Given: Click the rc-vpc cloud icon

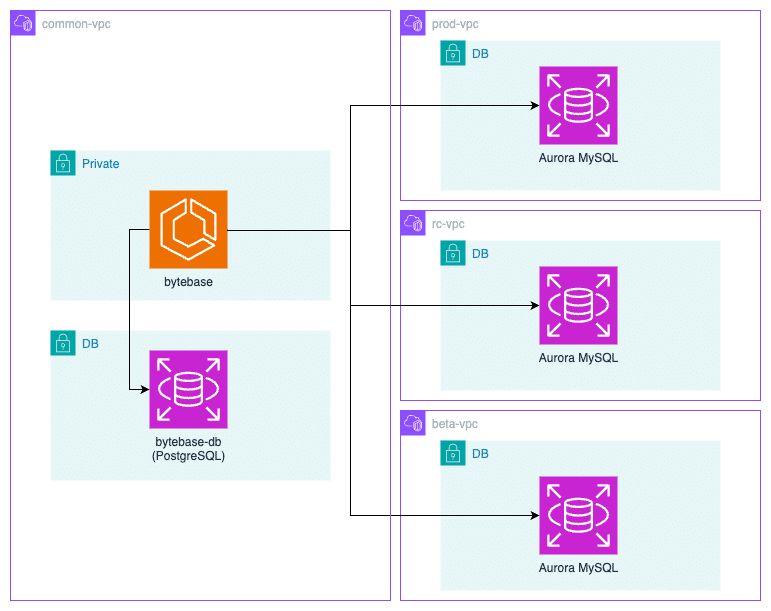Looking at the screenshot, I should click(413, 223).
